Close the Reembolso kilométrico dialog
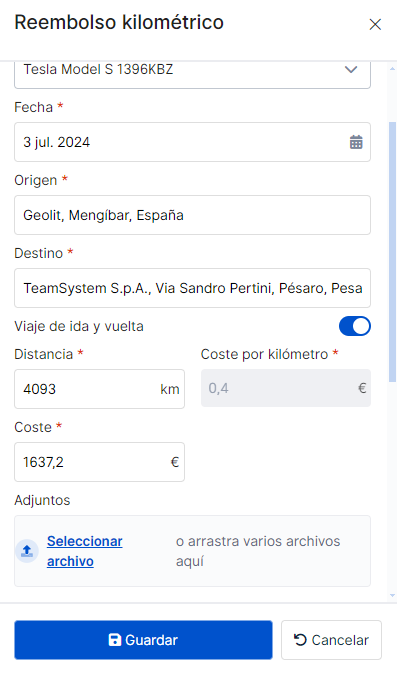The width and height of the screenshot is (397, 674). point(375,25)
